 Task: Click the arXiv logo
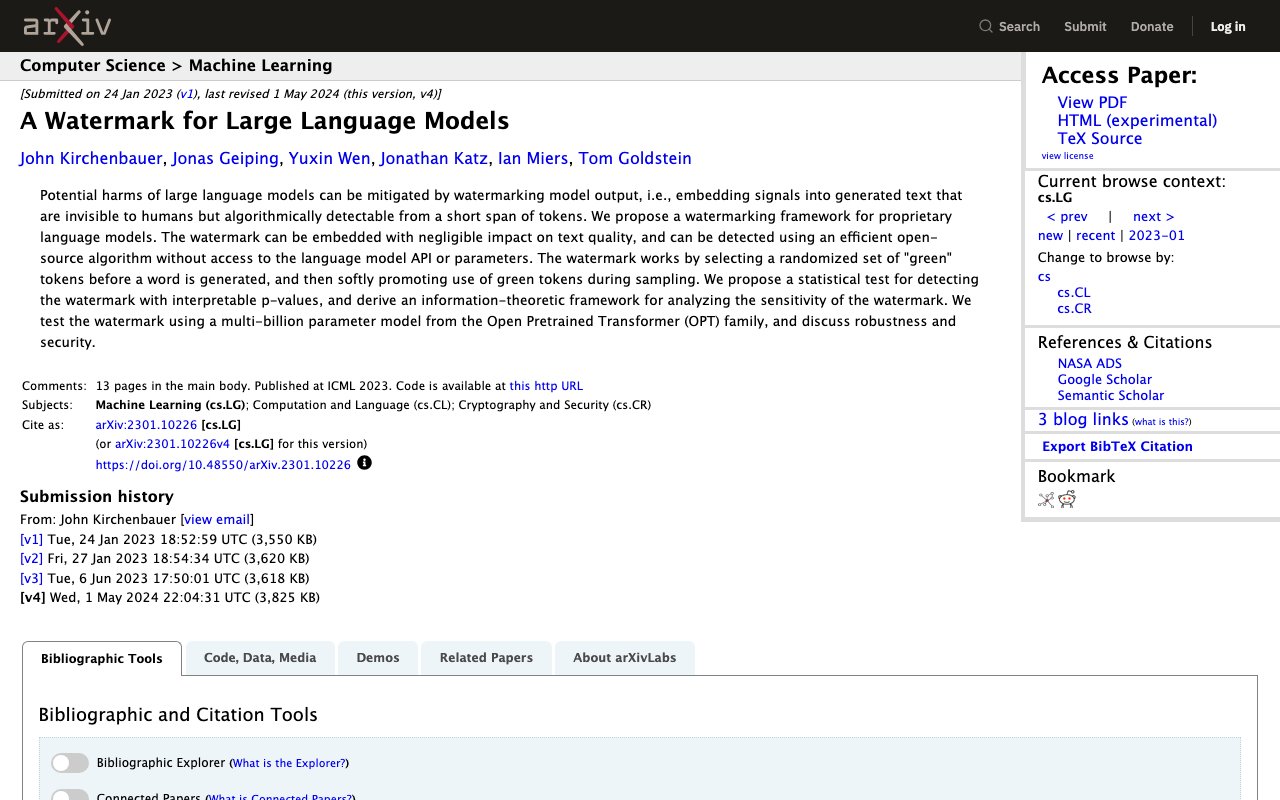coord(67,26)
